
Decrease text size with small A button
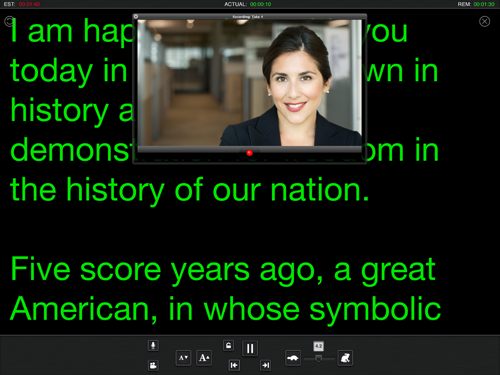(183, 358)
